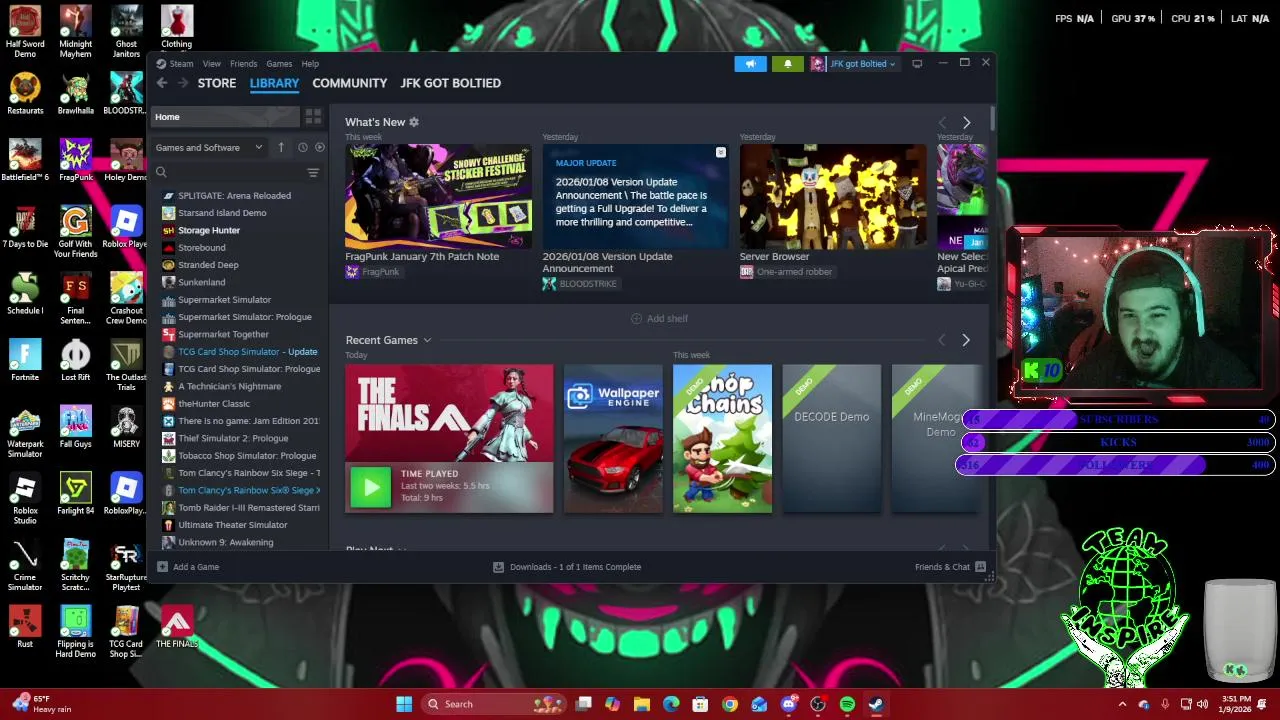Open the Help menu
Image resolution: width=1280 pixels, height=720 pixels.
[310, 64]
